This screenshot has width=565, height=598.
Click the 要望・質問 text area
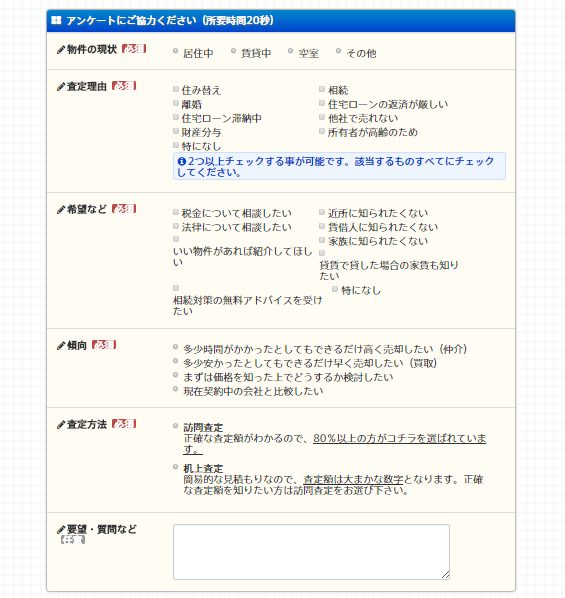tap(311, 552)
